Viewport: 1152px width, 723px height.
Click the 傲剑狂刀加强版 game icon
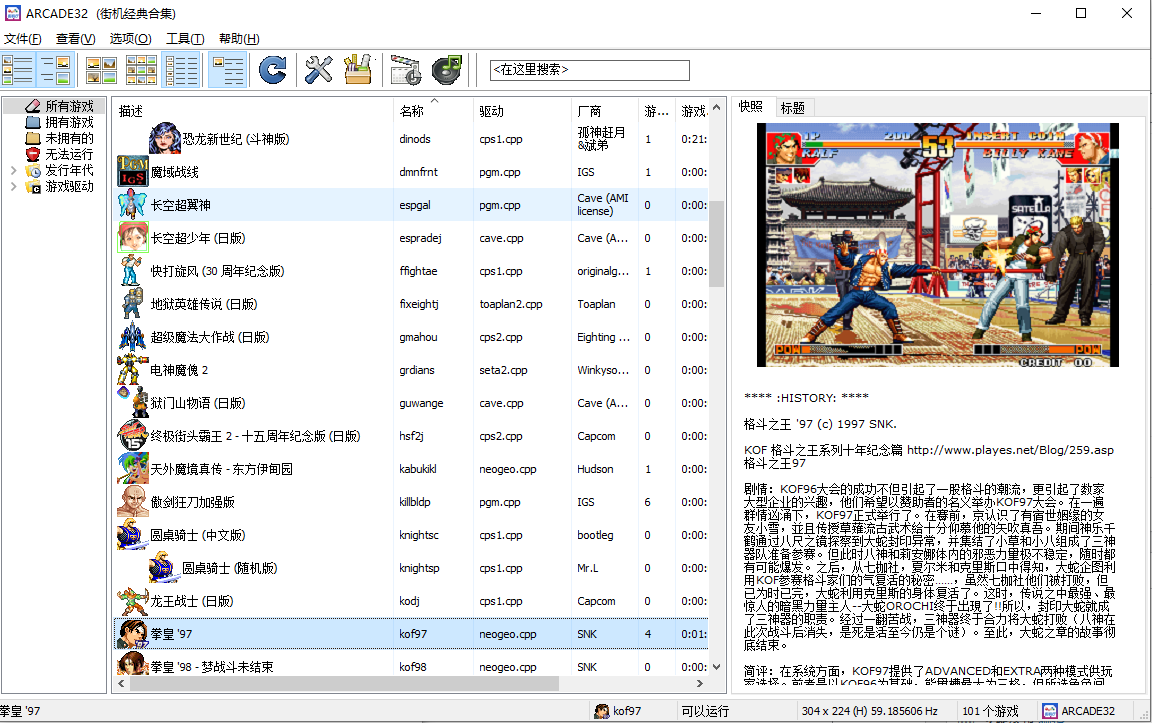[133, 502]
